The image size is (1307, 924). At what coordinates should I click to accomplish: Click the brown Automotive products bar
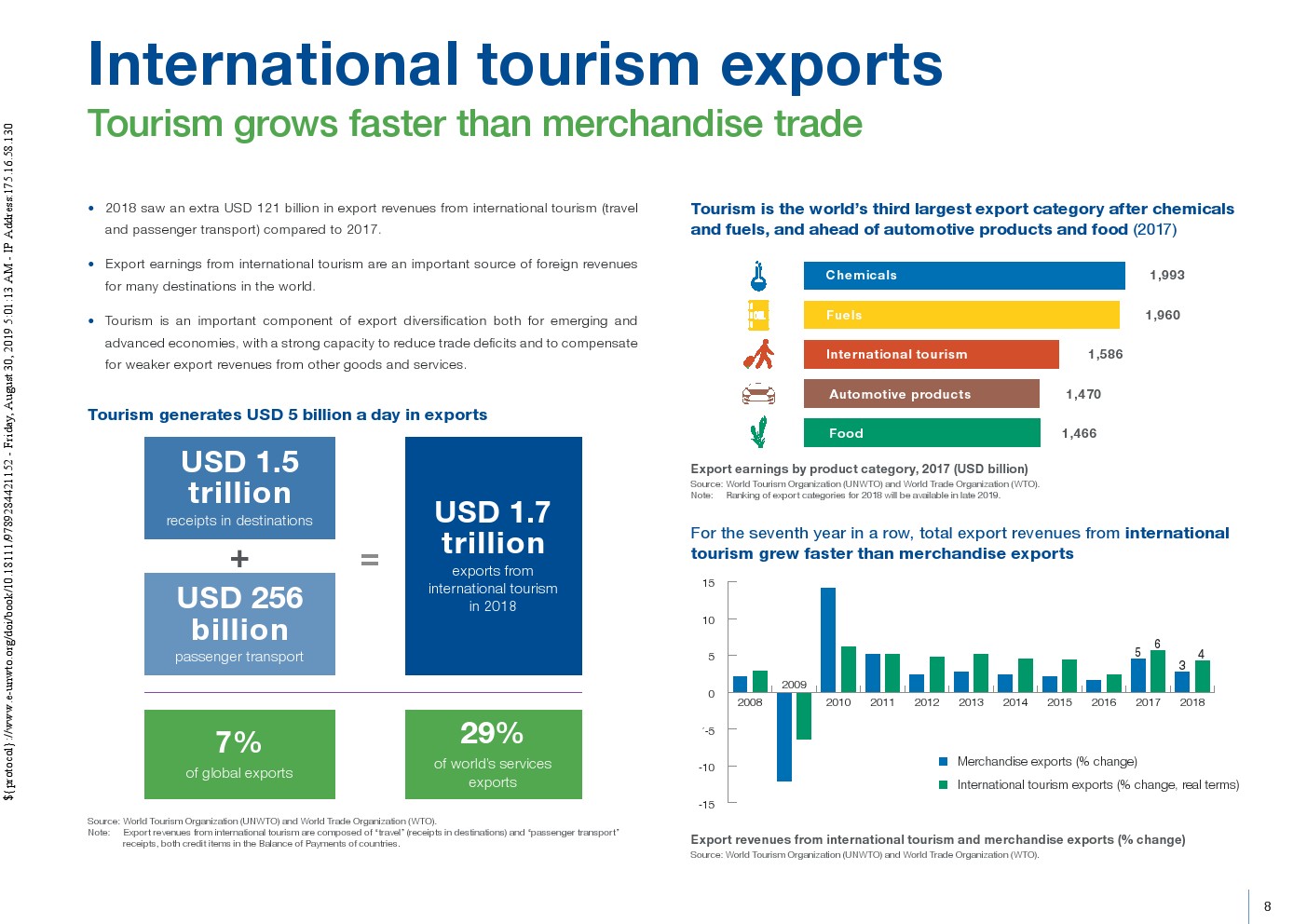(x=920, y=394)
